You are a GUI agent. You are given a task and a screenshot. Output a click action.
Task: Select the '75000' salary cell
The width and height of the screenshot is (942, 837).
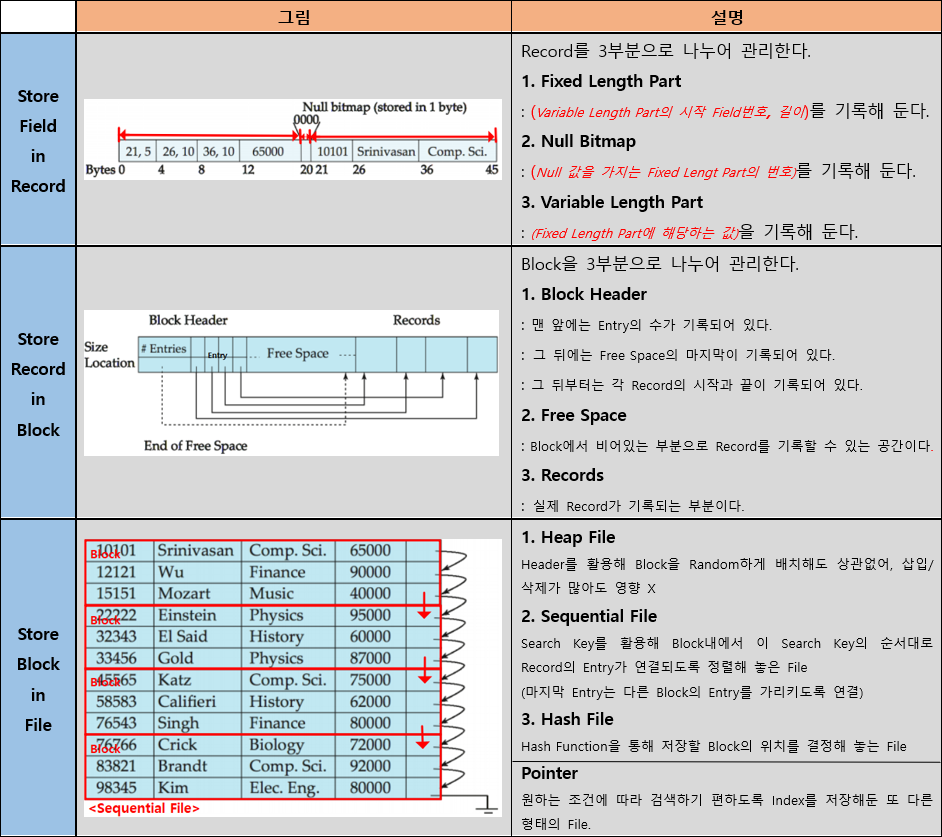pyautogui.click(x=370, y=680)
